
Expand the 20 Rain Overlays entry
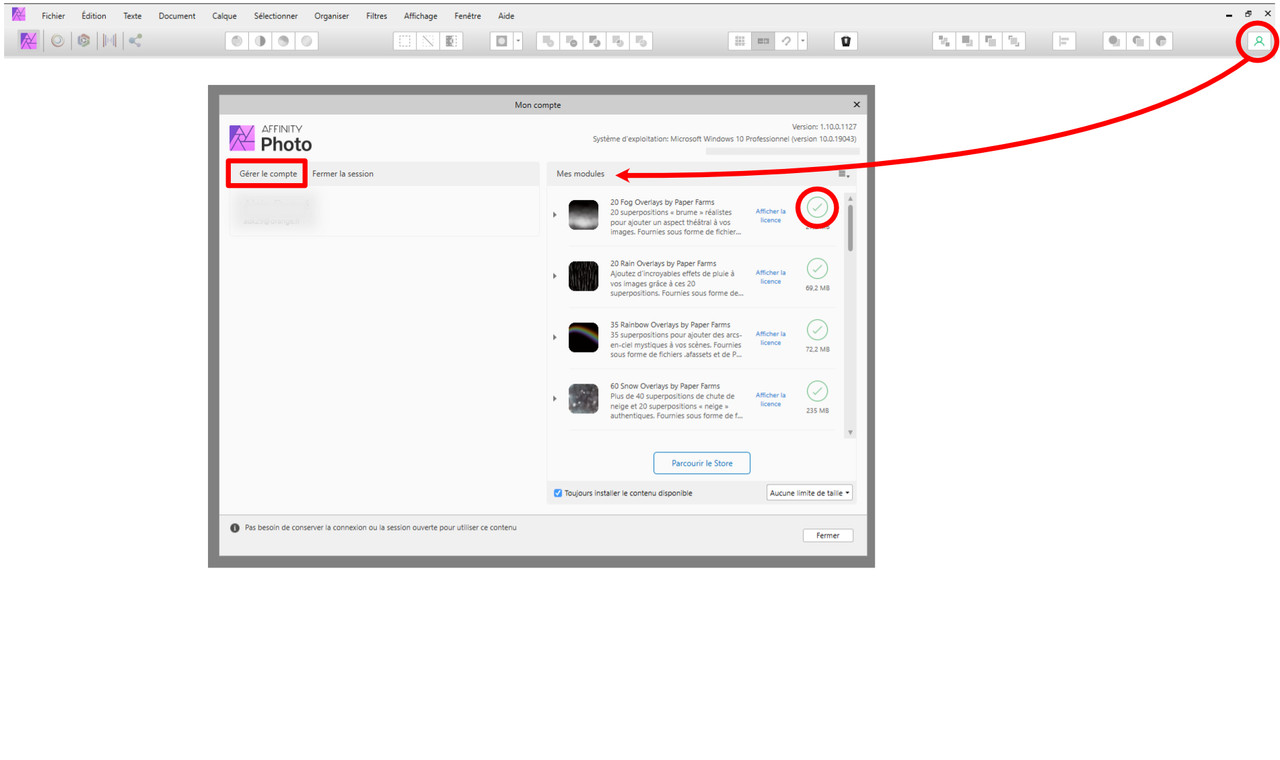(x=555, y=276)
